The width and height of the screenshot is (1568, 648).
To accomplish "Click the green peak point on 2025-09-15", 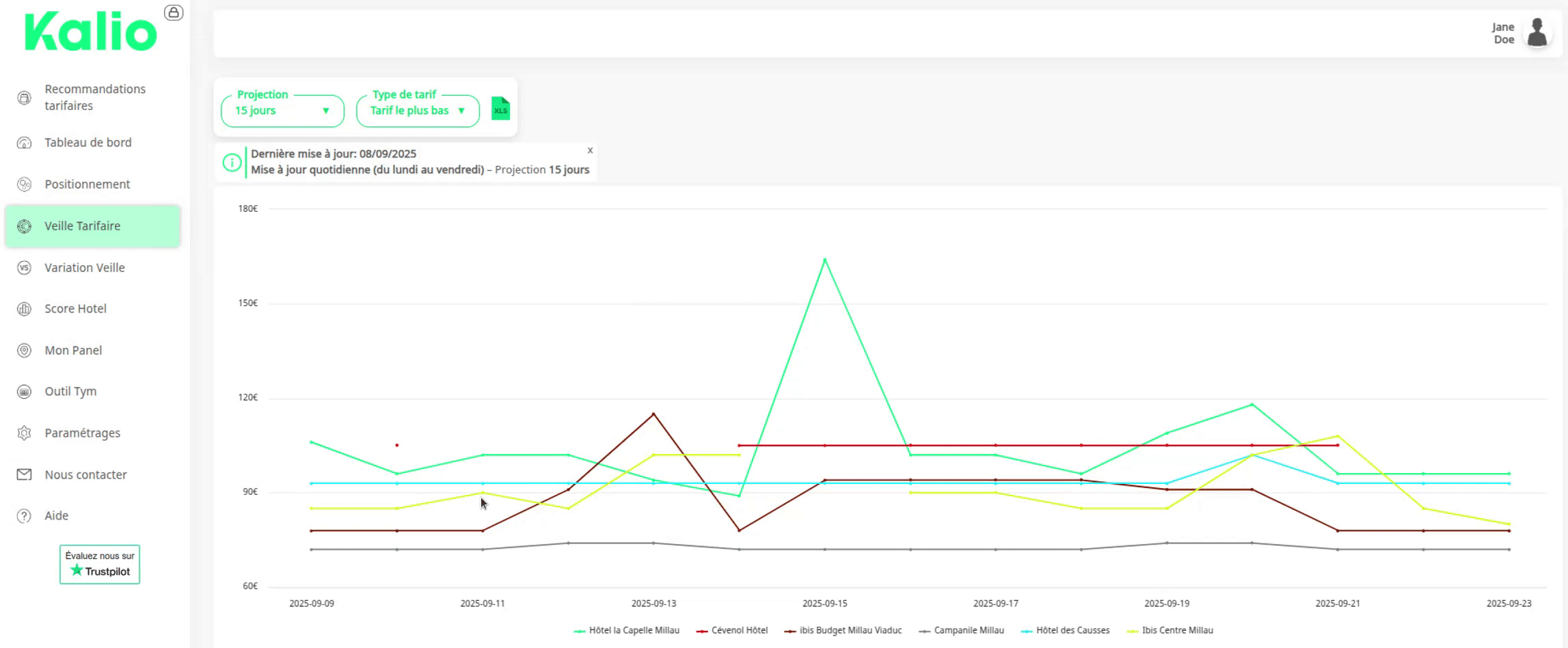I will [x=825, y=259].
